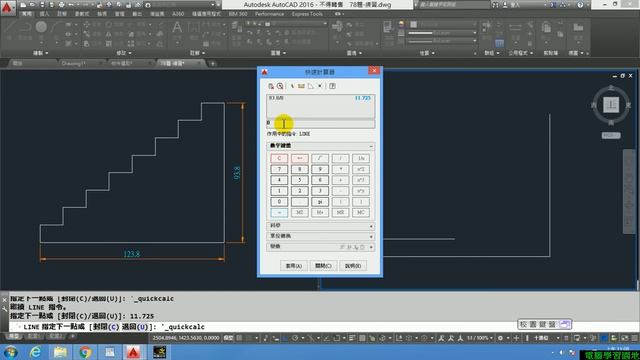Image resolution: width=640 pixels, height=360 pixels.
Task: Click the new drawing tab plus button
Action: [212, 63]
